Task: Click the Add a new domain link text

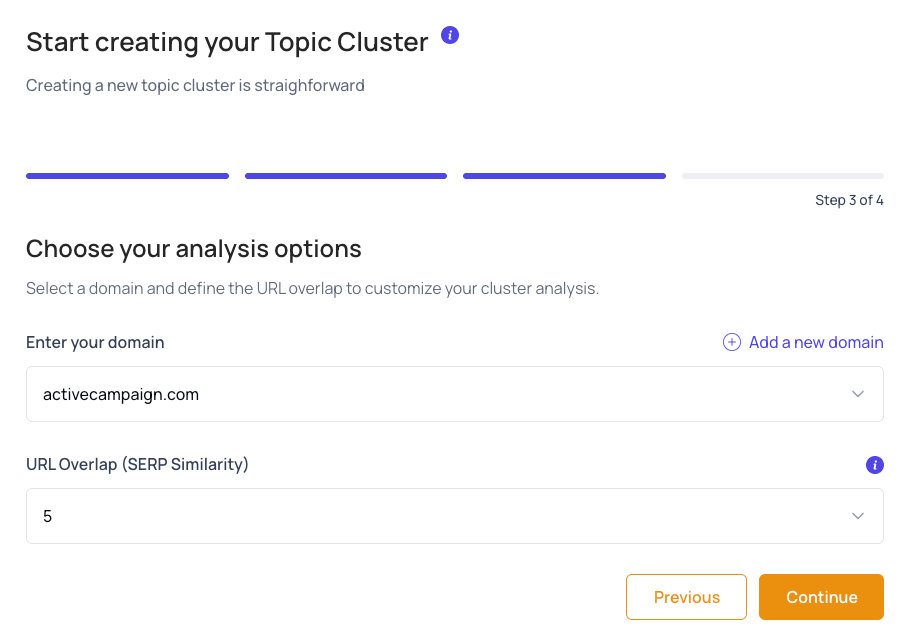Action: click(815, 342)
